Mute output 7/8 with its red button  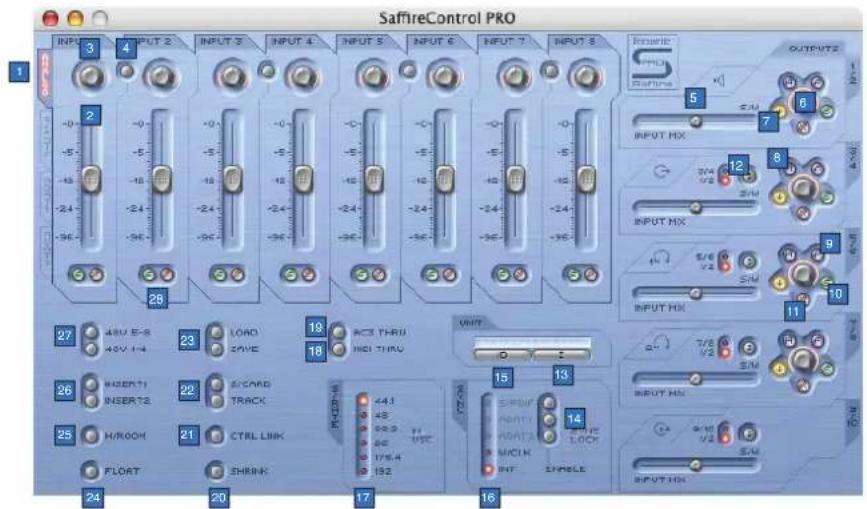(x=803, y=385)
